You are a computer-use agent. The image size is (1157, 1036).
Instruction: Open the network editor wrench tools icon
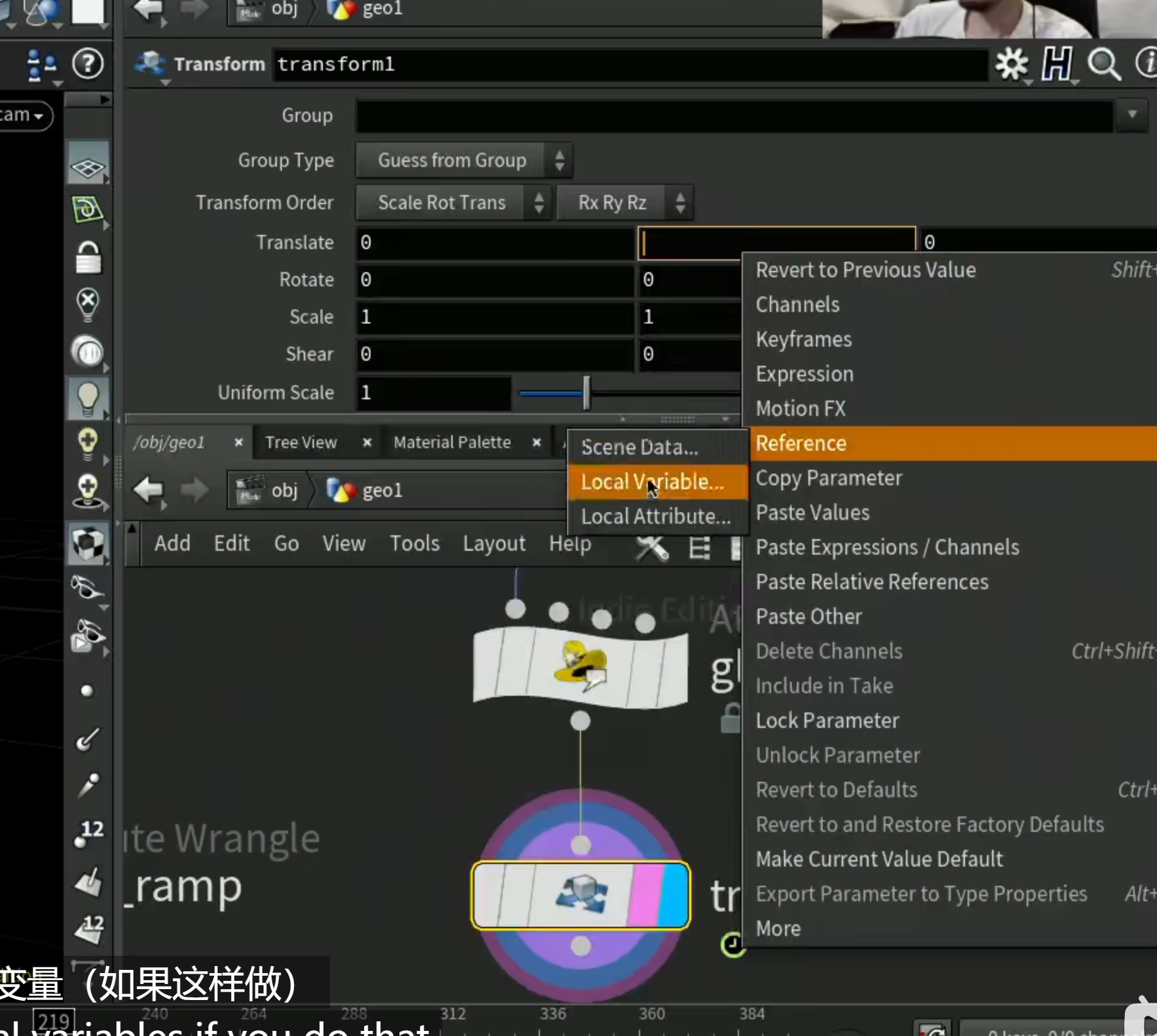[x=652, y=548]
